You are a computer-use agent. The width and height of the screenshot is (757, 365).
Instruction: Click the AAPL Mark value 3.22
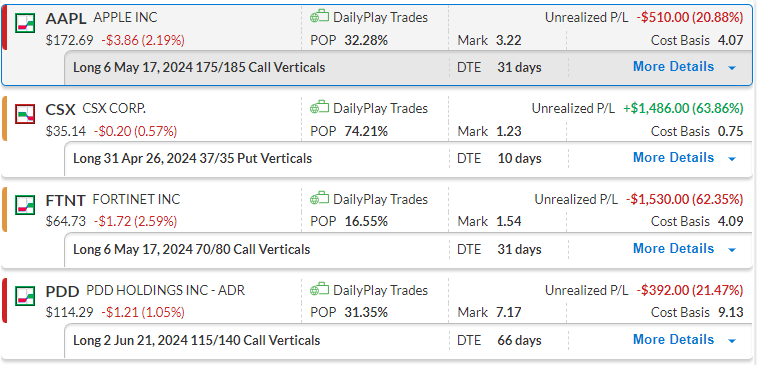pyautogui.click(x=509, y=40)
